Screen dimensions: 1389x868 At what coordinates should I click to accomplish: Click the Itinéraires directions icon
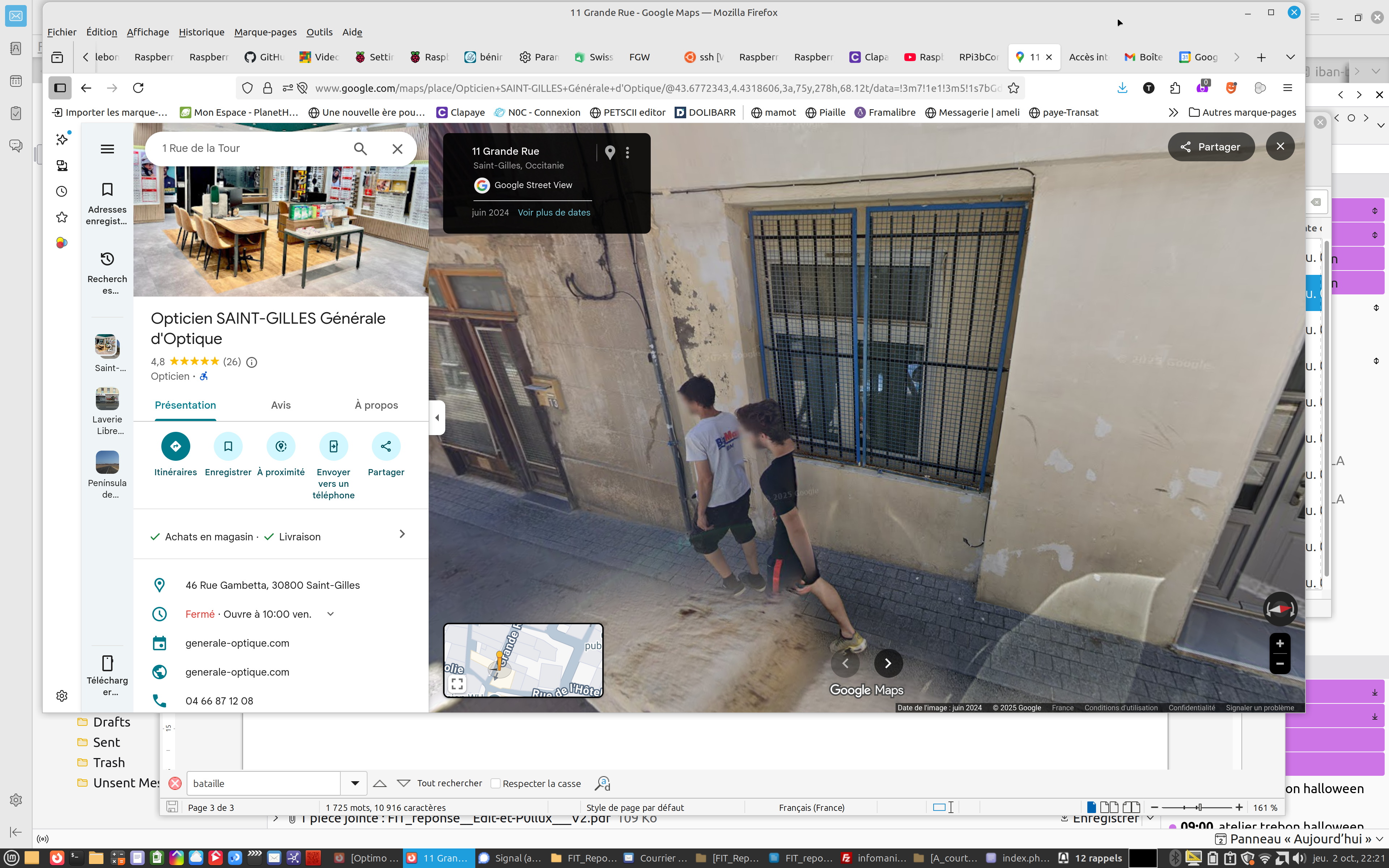pos(176,446)
